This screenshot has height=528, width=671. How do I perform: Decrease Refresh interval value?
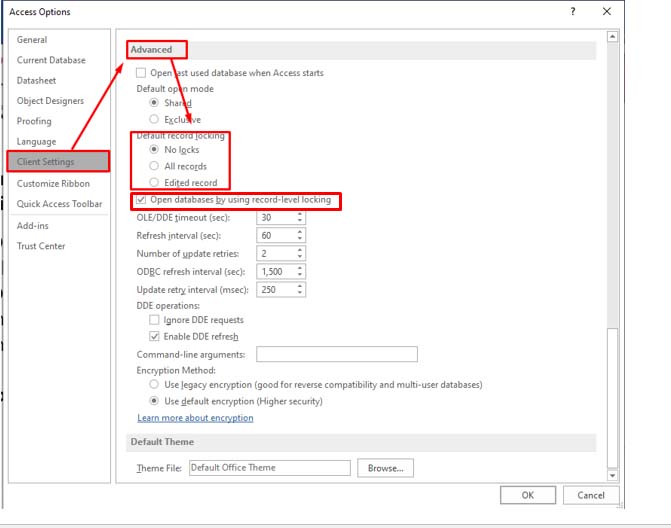(x=300, y=239)
